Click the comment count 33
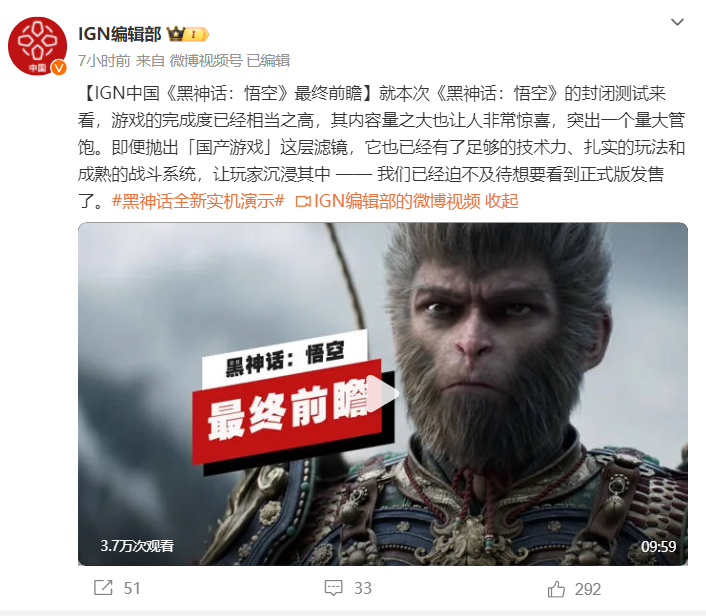The image size is (706, 616). (363, 588)
